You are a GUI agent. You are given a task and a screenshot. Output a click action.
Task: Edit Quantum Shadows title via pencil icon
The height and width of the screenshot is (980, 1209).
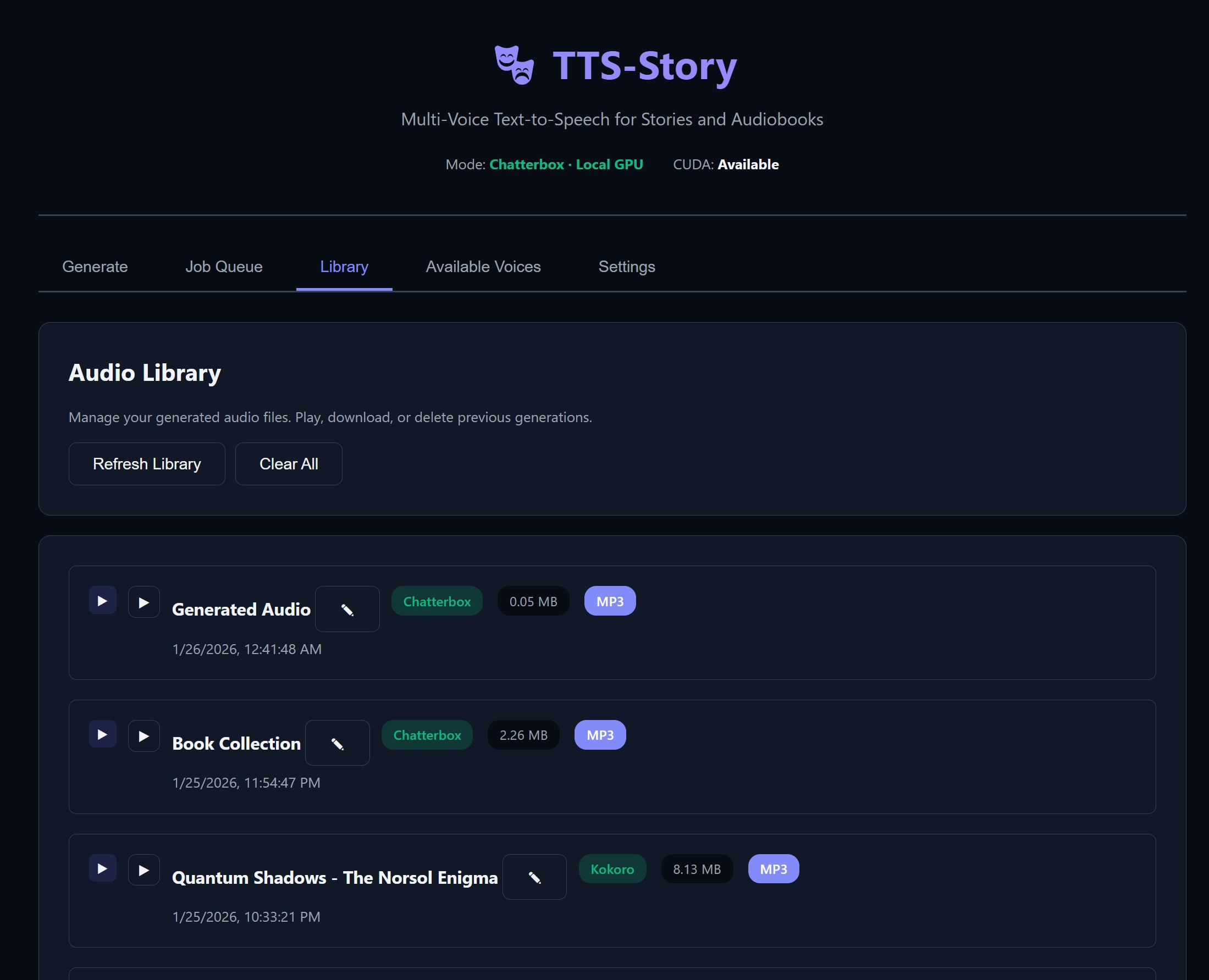[535, 877]
